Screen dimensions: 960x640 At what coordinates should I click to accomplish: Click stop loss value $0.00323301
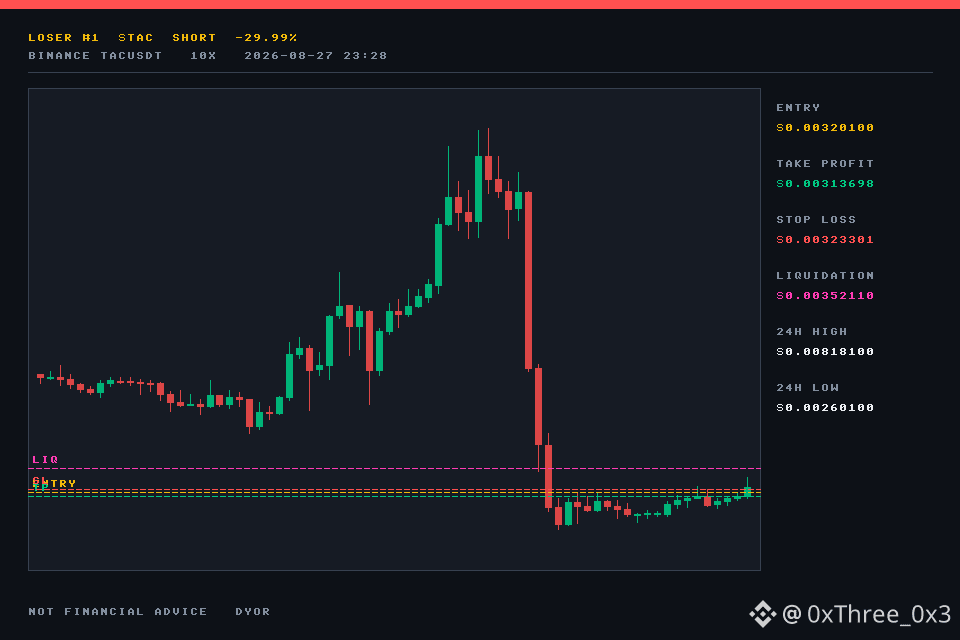coord(825,239)
